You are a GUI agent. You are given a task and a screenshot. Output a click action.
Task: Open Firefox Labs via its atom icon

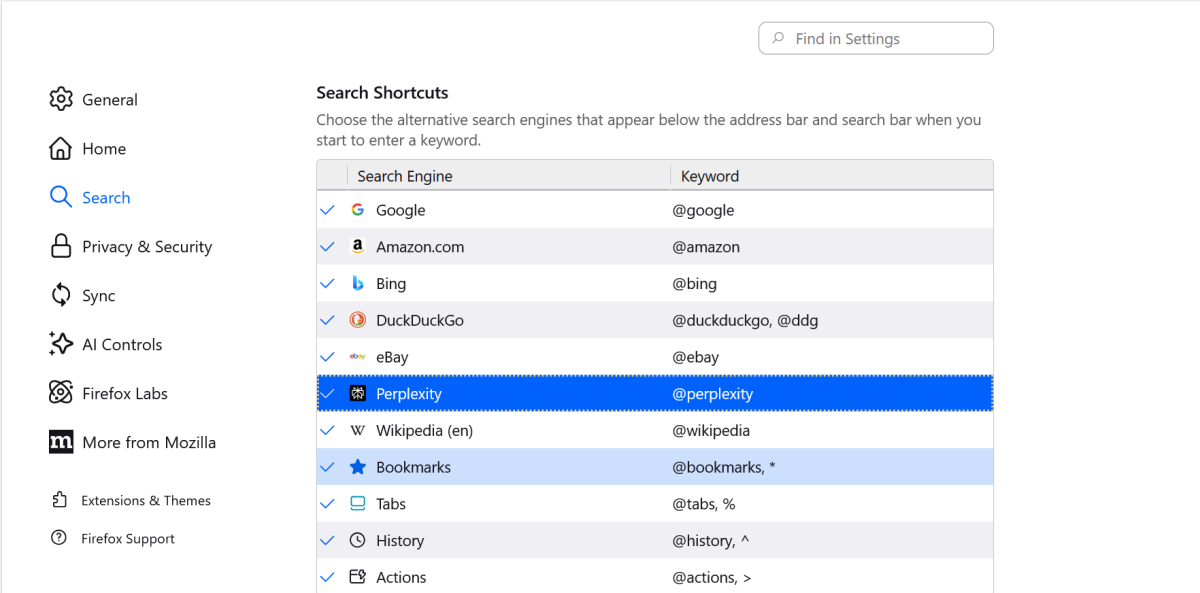point(61,393)
